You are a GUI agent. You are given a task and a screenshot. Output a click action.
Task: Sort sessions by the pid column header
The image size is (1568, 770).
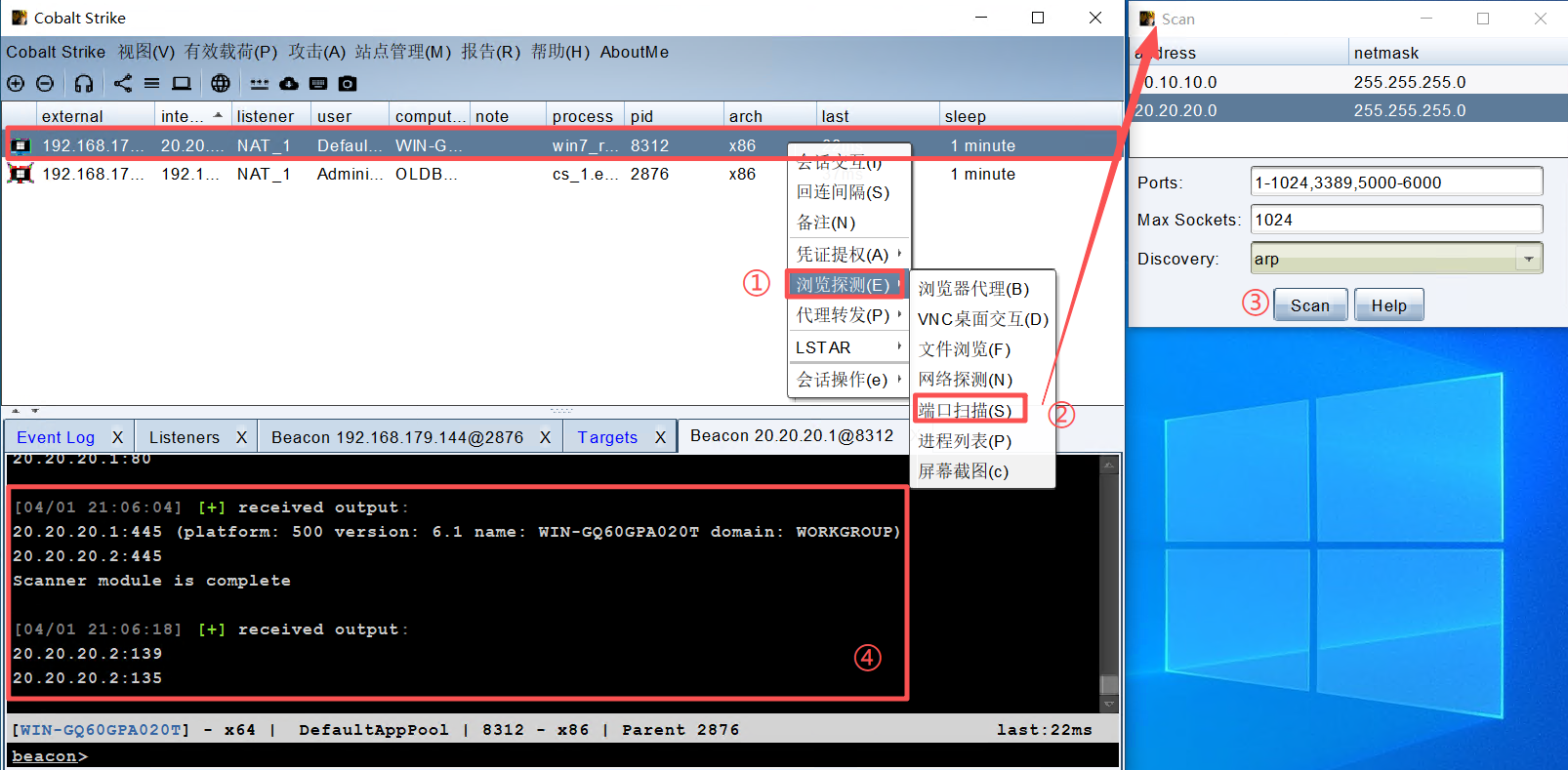(x=675, y=116)
